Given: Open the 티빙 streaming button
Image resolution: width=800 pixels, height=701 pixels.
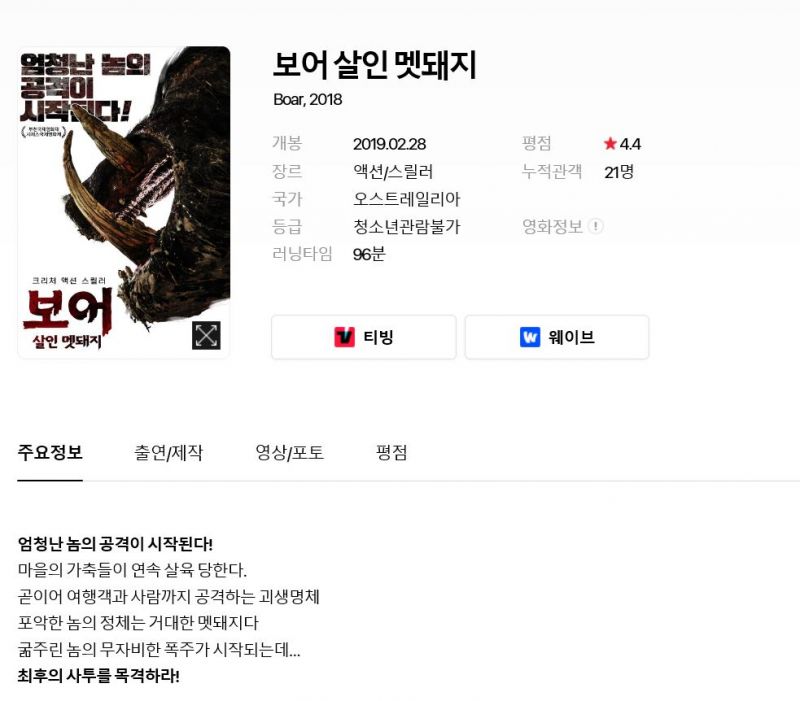Looking at the screenshot, I should point(364,337).
